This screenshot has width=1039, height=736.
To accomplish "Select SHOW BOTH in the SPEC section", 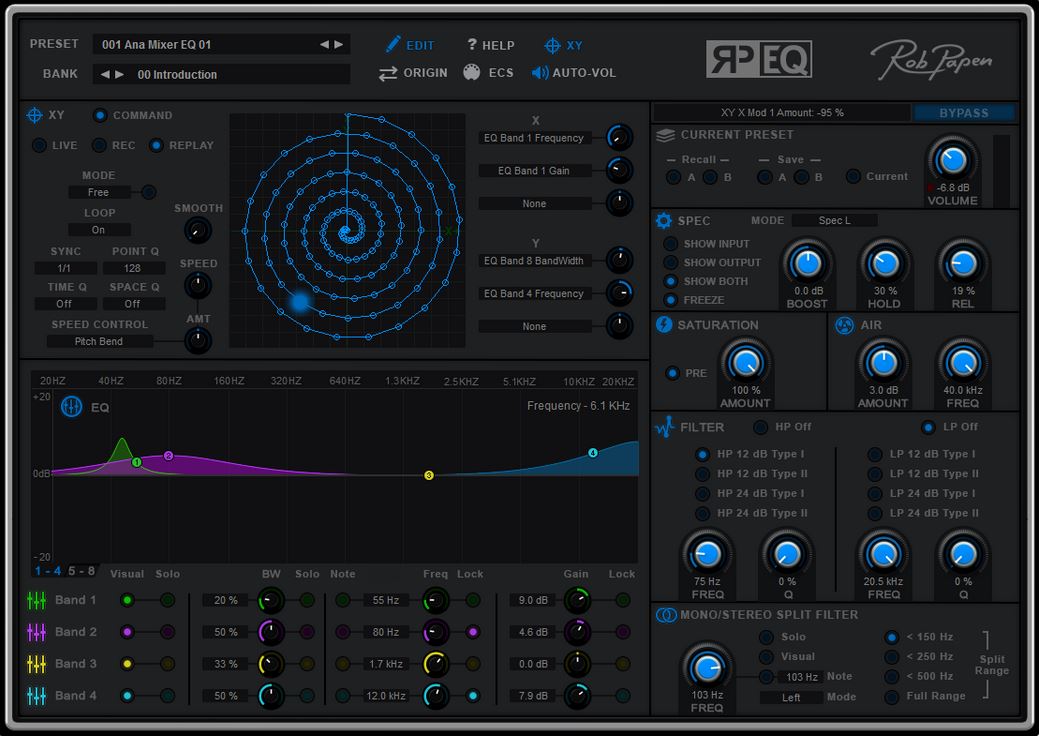I will [x=670, y=280].
